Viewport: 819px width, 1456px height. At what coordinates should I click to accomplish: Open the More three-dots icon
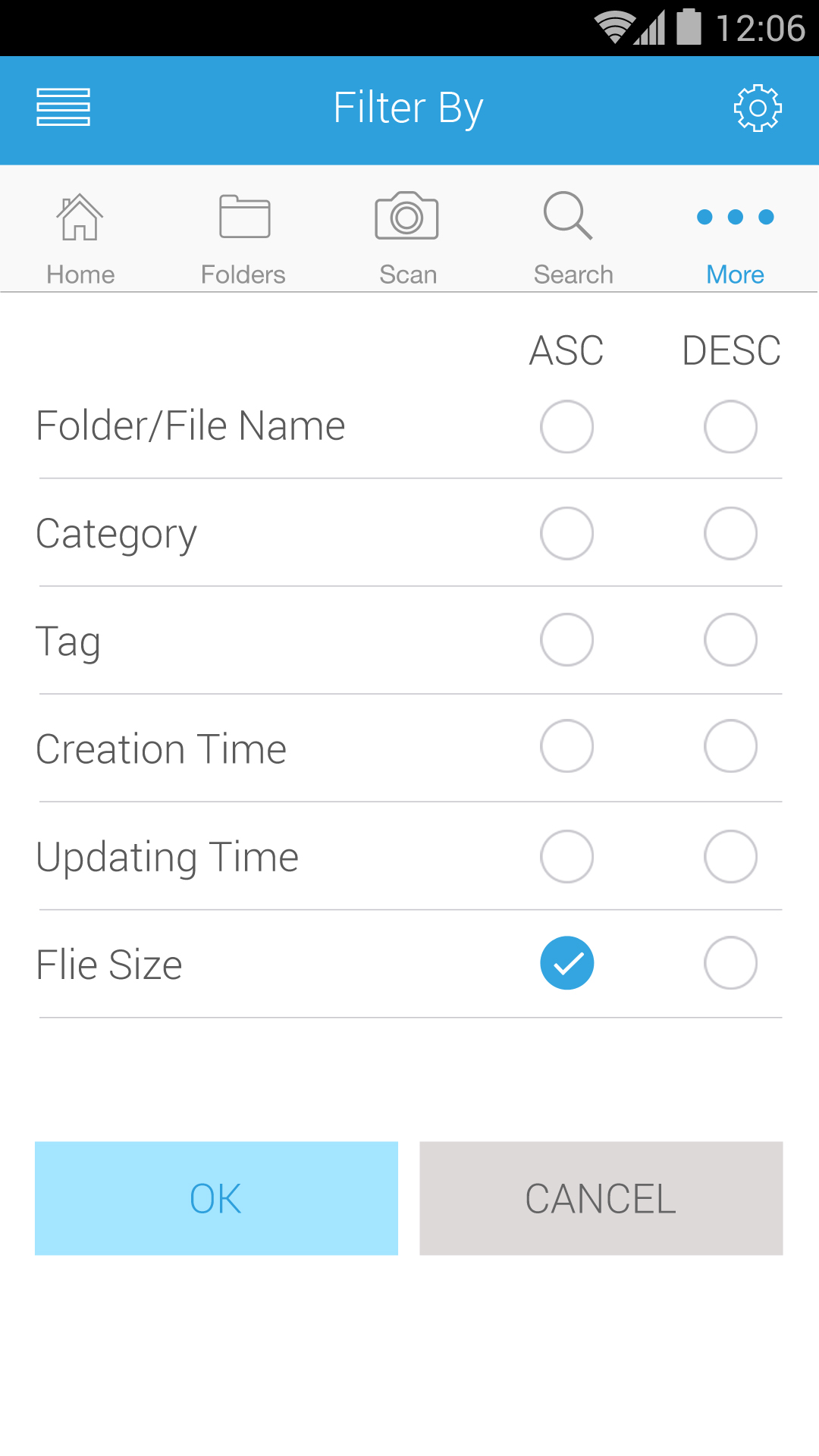(x=736, y=217)
